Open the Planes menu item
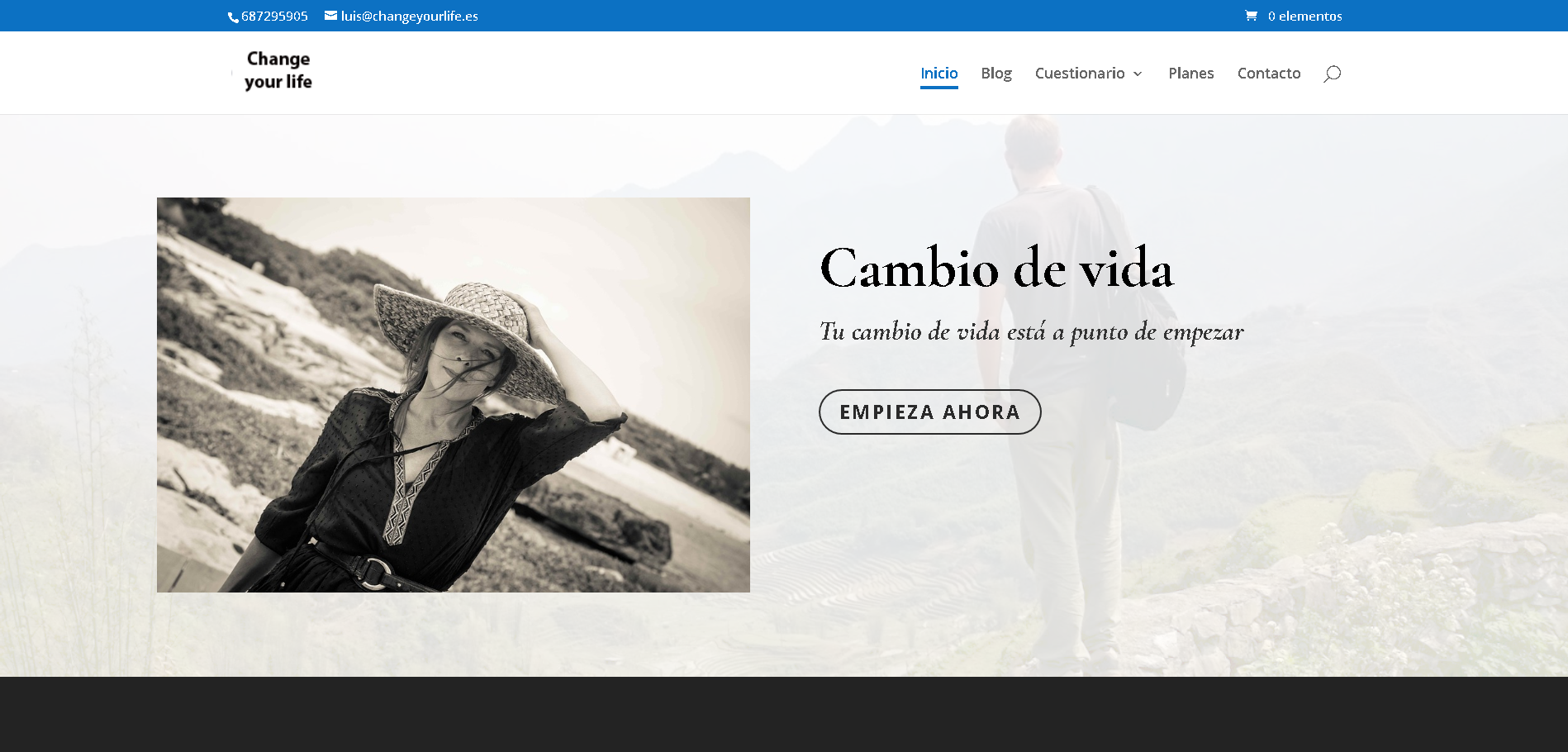Viewport: 1568px width, 752px height. point(1191,74)
